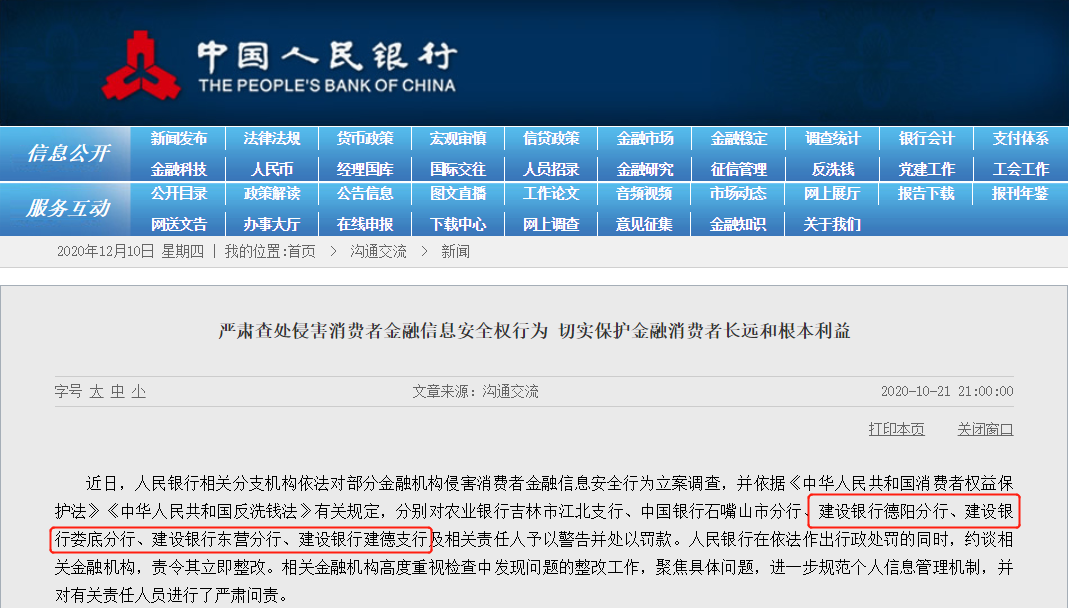The image size is (1070, 608).
Task: Navigate to 音频视频
Action: 645,194
